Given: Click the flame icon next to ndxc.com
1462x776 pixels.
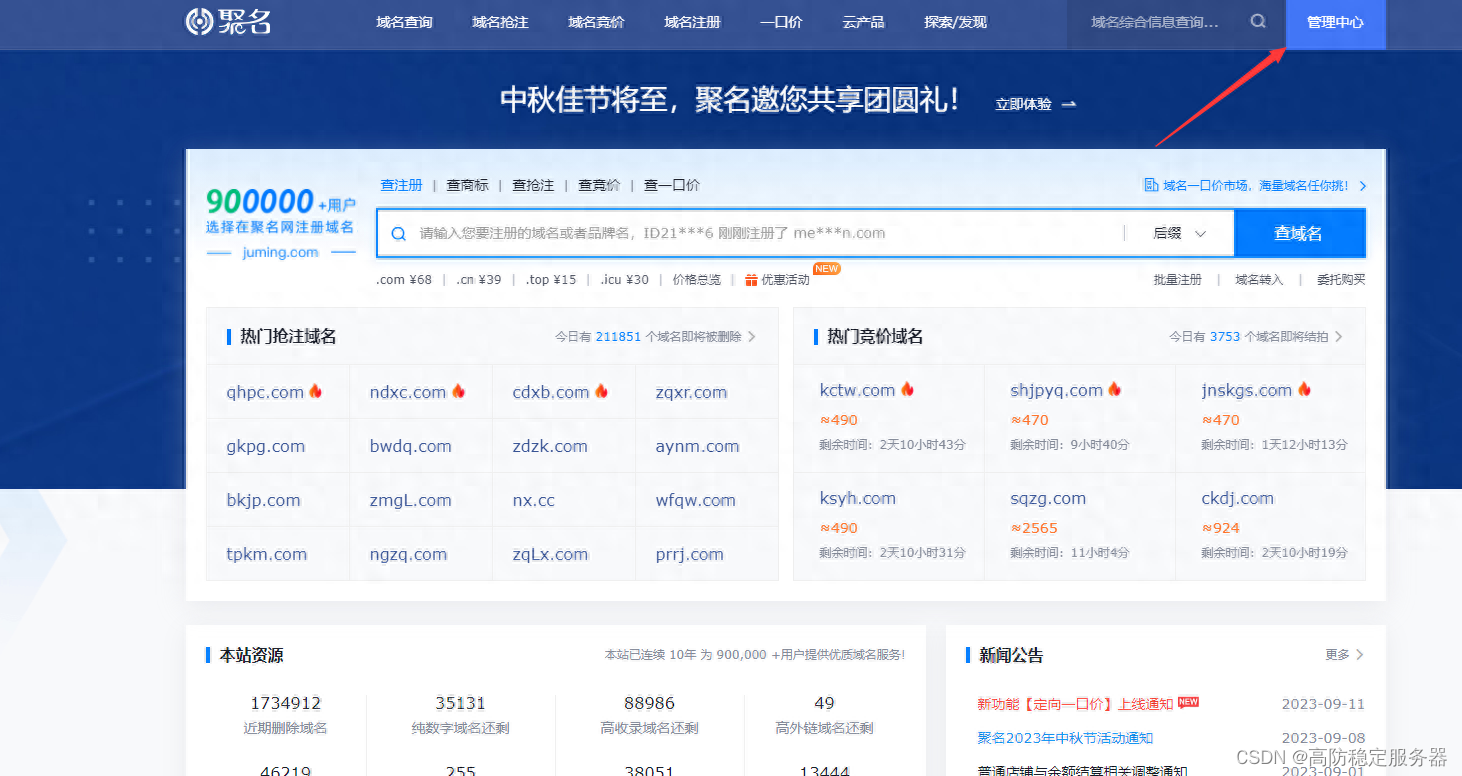Looking at the screenshot, I should (458, 391).
